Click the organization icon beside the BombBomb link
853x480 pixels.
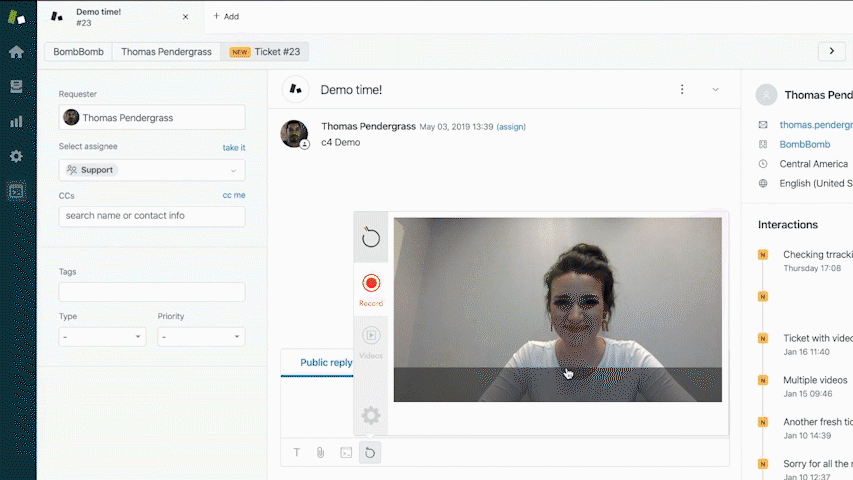pyautogui.click(x=763, y=144)
